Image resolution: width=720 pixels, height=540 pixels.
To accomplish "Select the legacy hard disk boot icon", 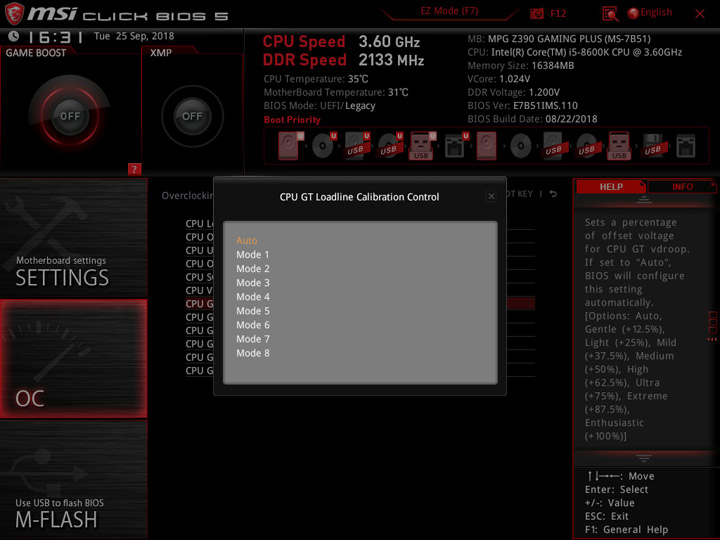I will [486, 146].
